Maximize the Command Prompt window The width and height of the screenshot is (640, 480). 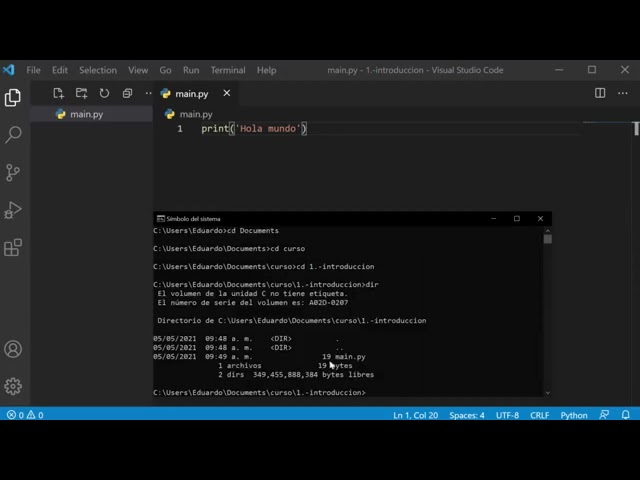click(x=517, y=219)
